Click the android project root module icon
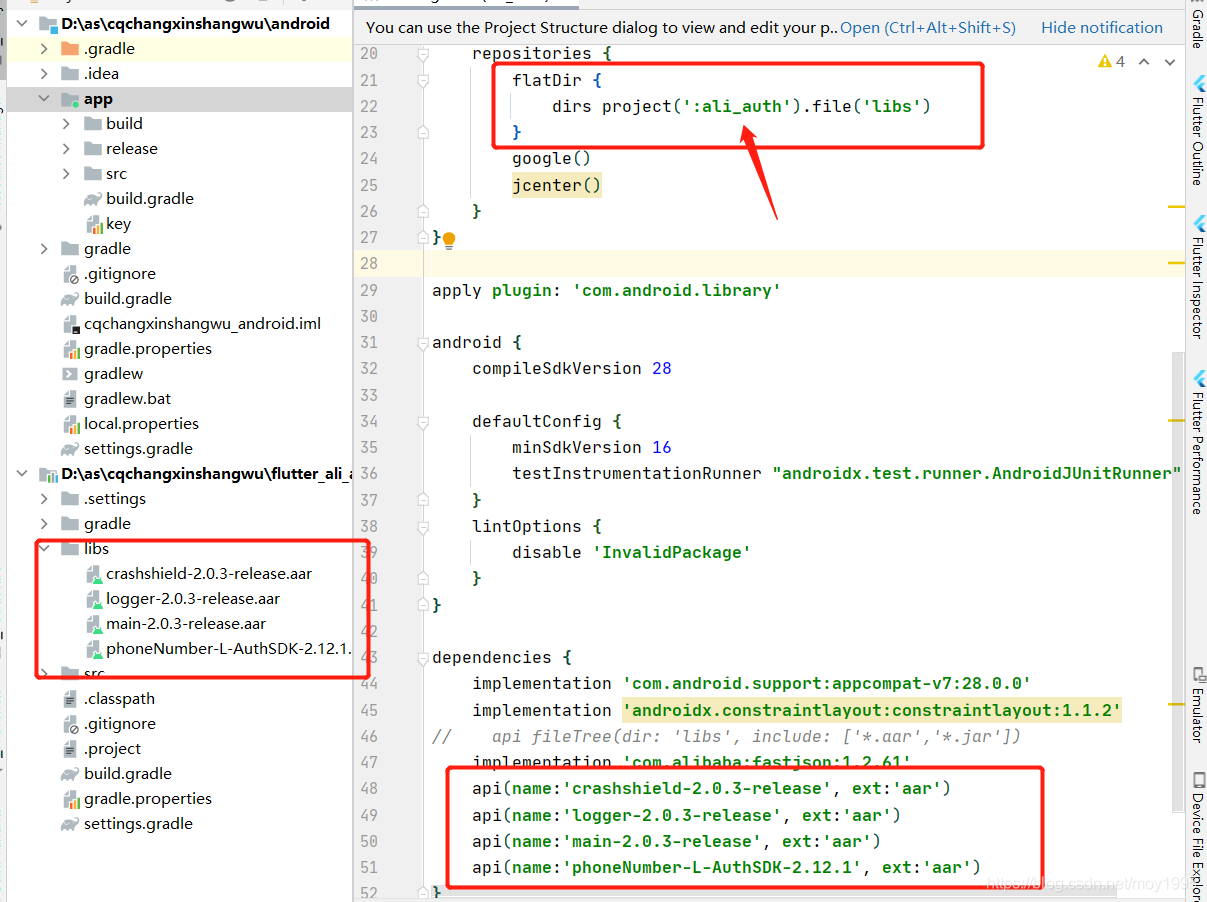 [47, 24]
